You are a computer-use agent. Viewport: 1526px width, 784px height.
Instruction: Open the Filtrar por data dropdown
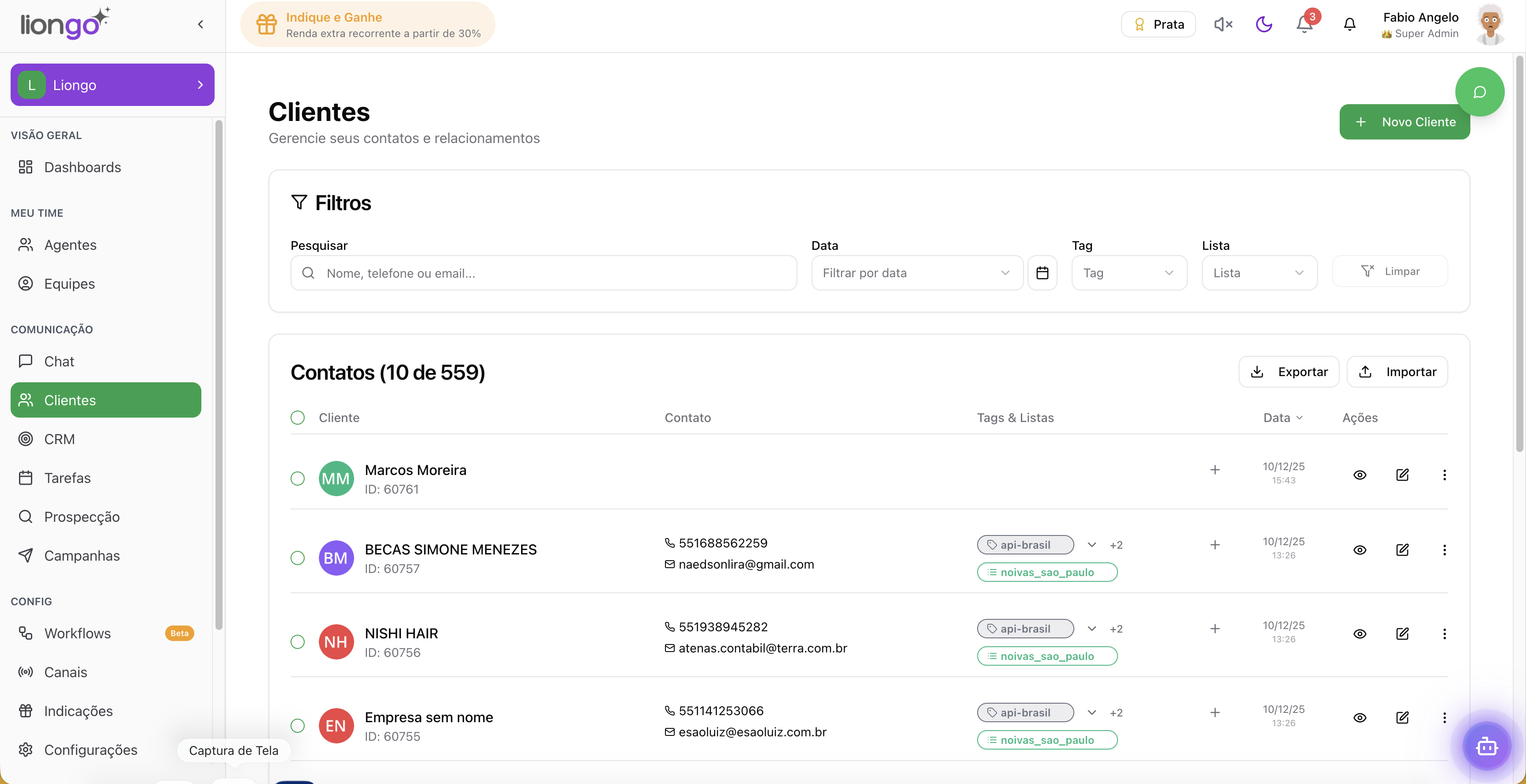(916, 272)
